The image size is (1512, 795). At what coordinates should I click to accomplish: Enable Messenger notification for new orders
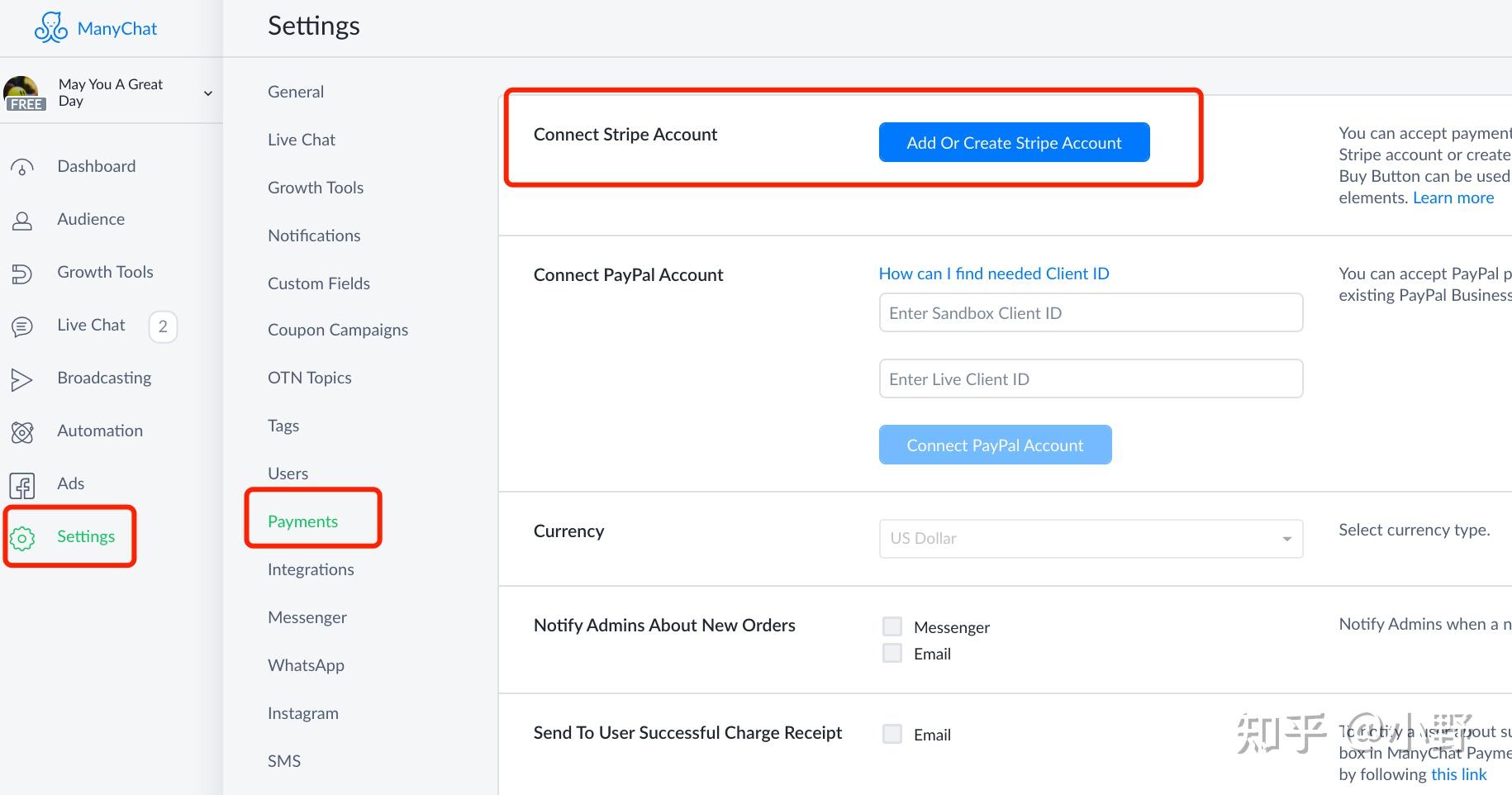point(892,626)
